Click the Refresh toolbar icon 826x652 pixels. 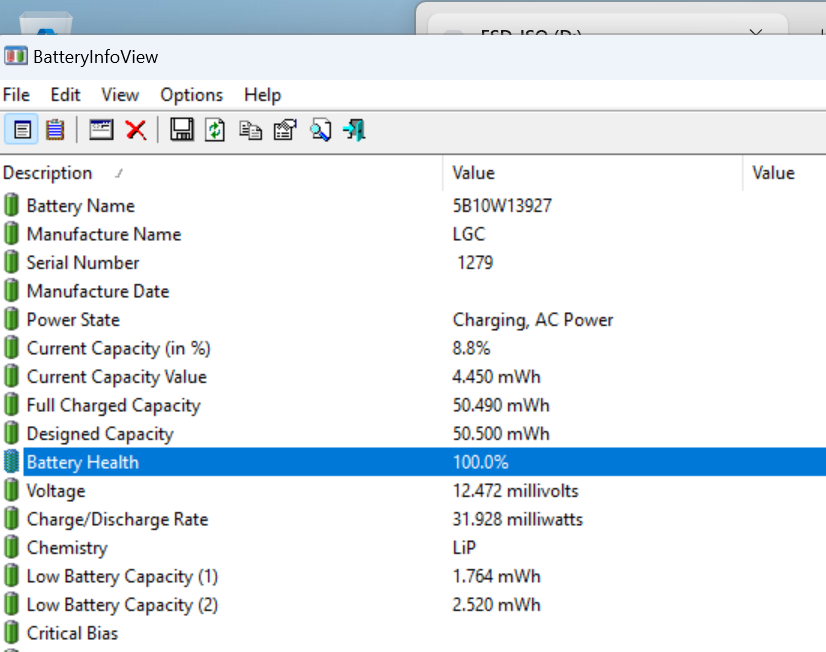click(215, 130)
